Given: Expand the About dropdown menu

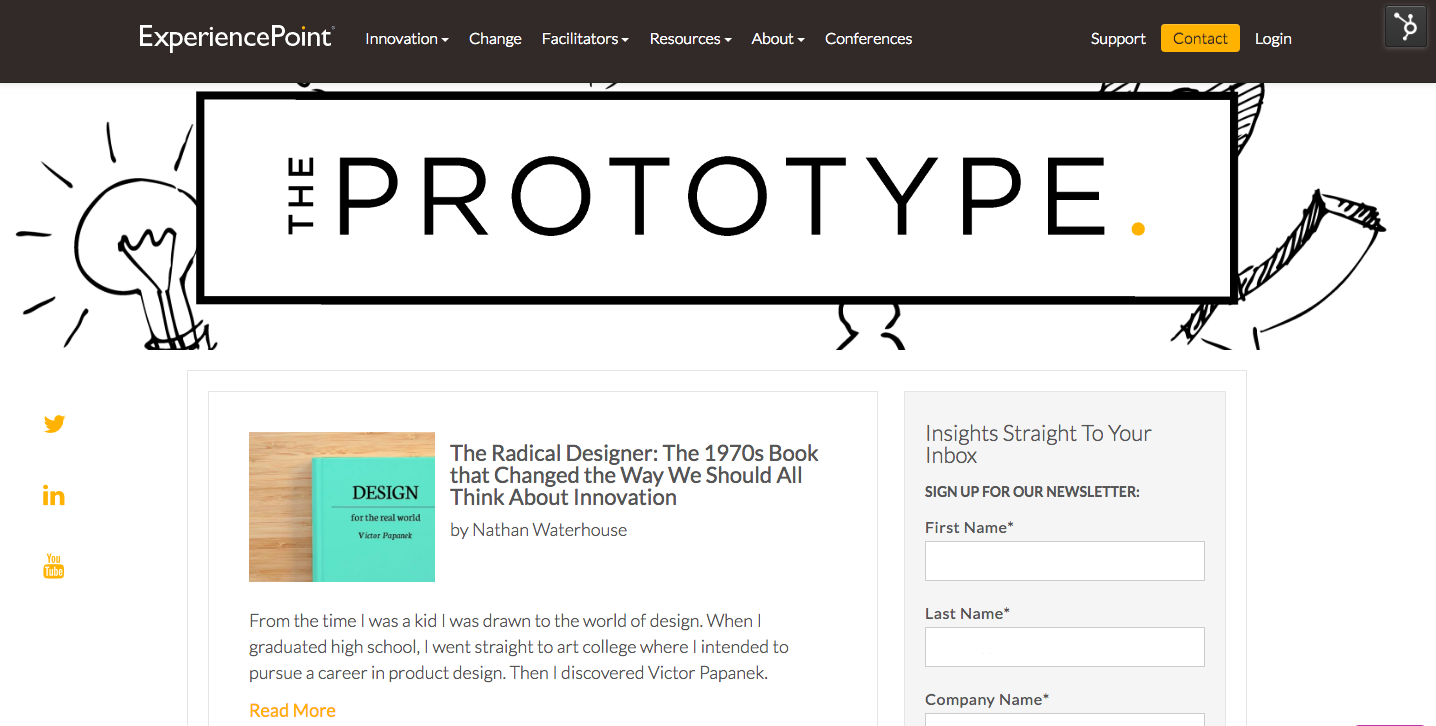Looking at the screenshot, I should 778,39.
